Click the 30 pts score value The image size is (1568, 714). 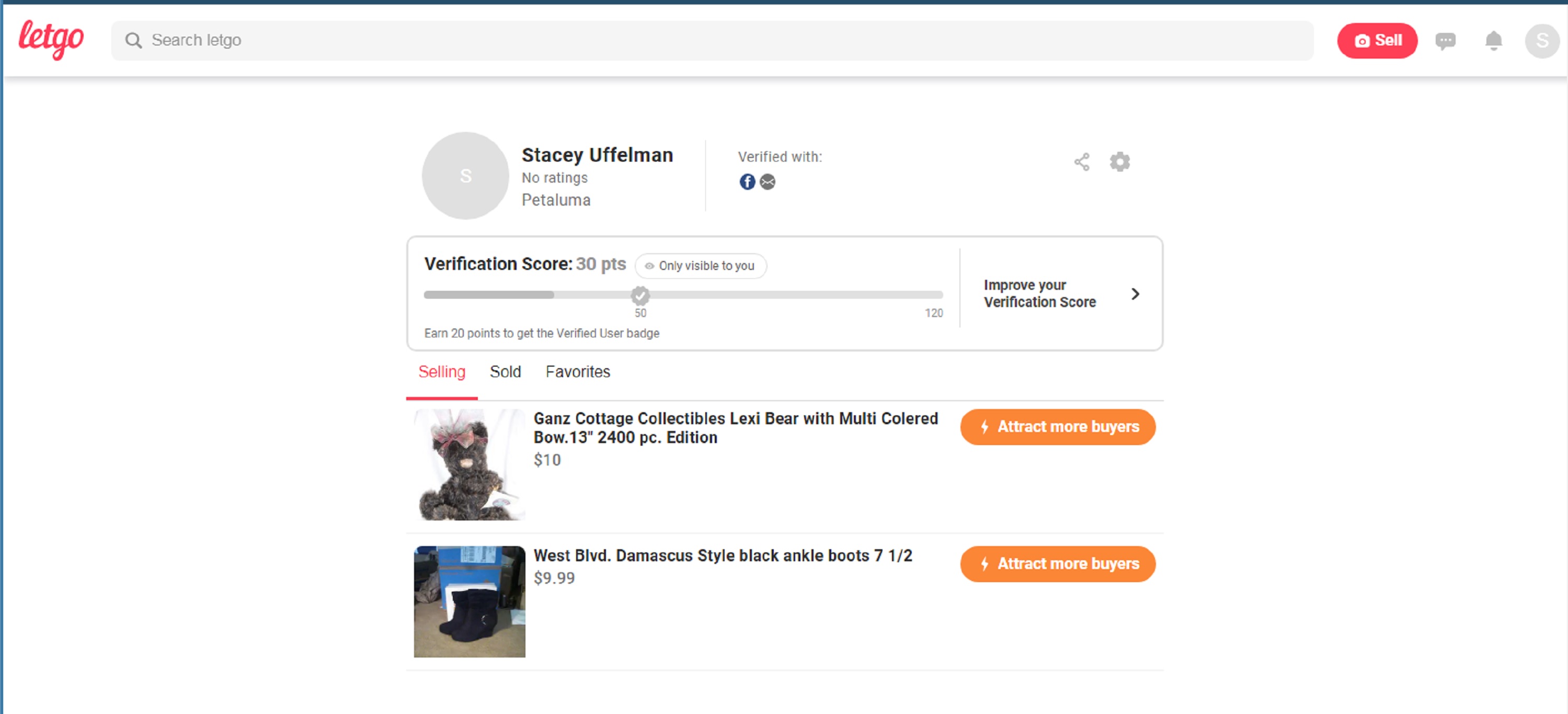tap(601, 264)
